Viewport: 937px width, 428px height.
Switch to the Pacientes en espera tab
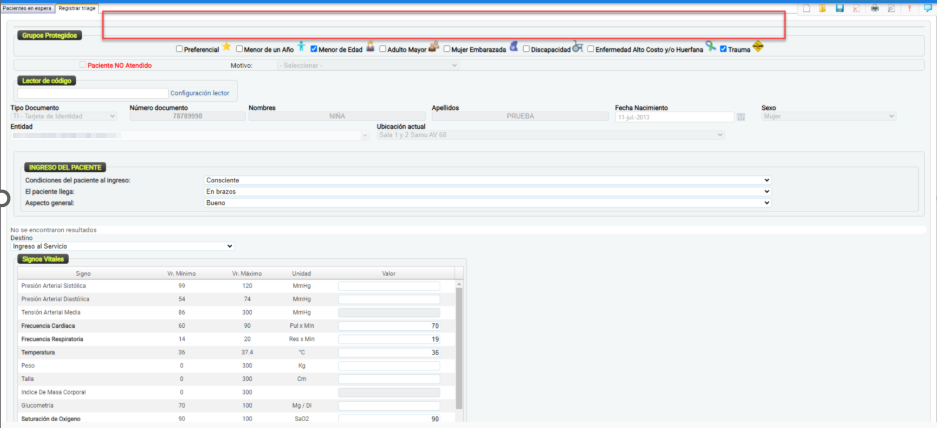pos(27,7)
